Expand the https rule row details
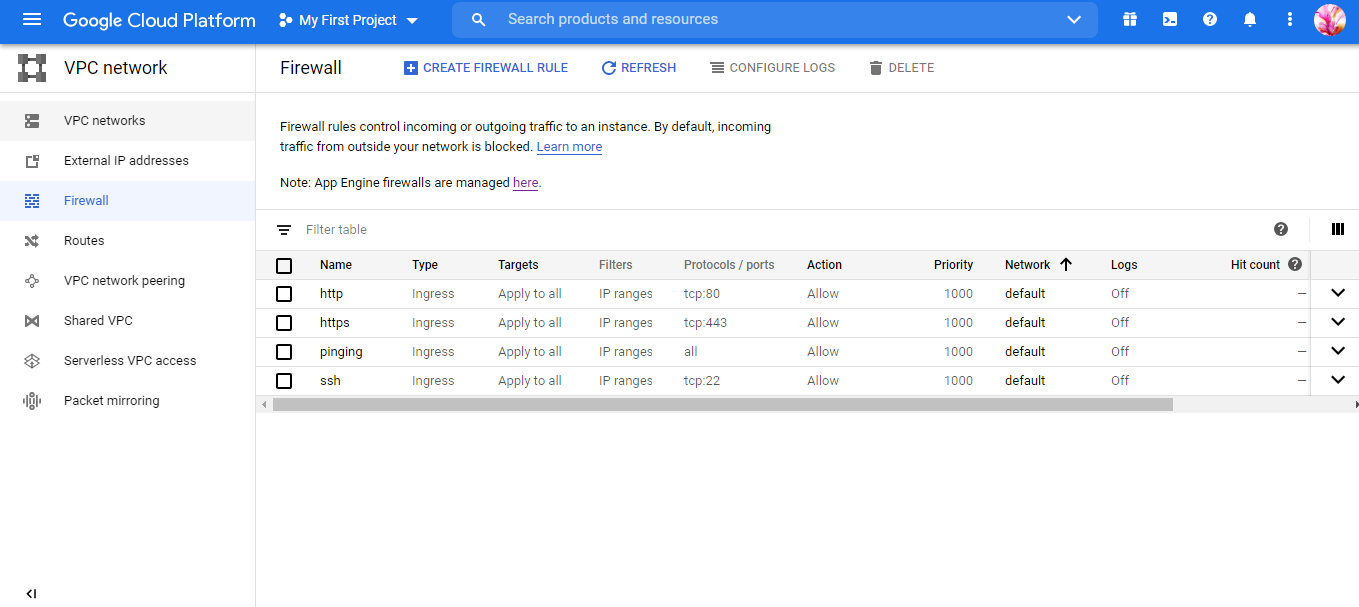This screenshot has width=1359, height=607. 1338,322
